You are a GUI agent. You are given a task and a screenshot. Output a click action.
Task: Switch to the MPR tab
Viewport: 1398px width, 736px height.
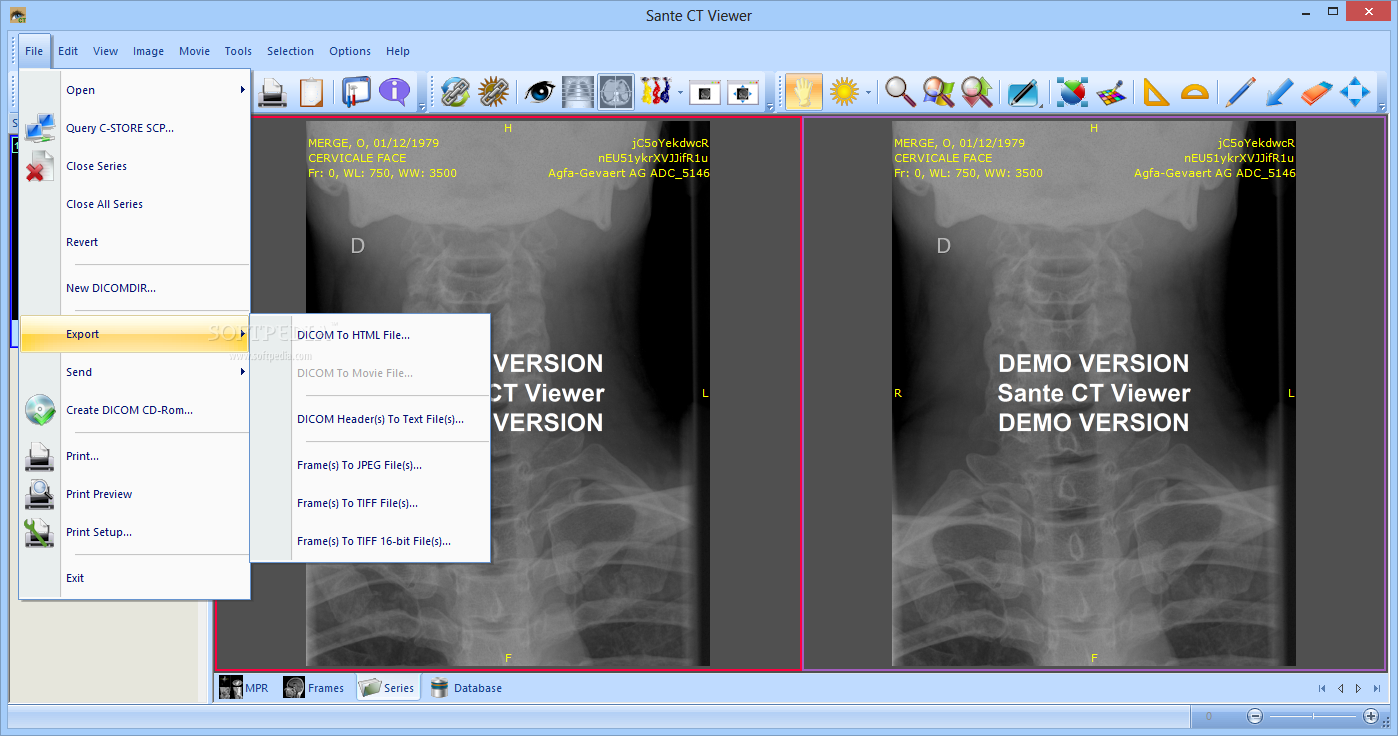(x=245, y=688)
